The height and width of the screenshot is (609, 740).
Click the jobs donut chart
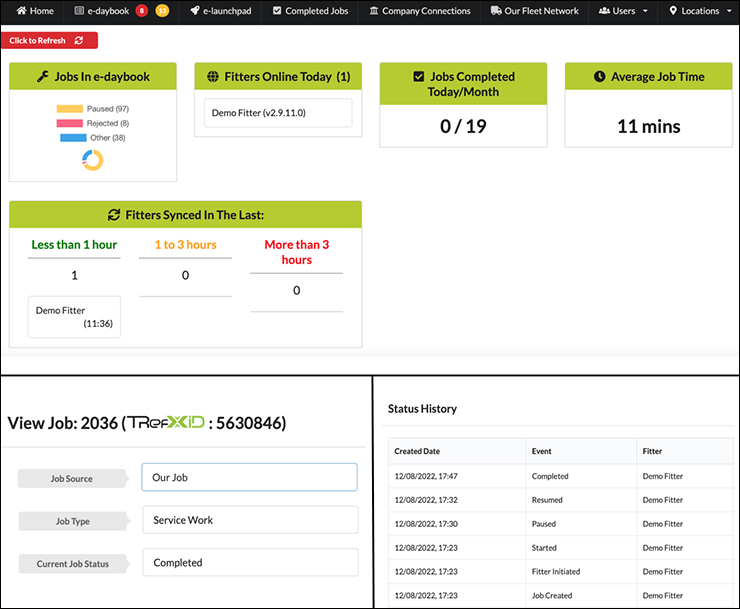click(x=92, y=160)
